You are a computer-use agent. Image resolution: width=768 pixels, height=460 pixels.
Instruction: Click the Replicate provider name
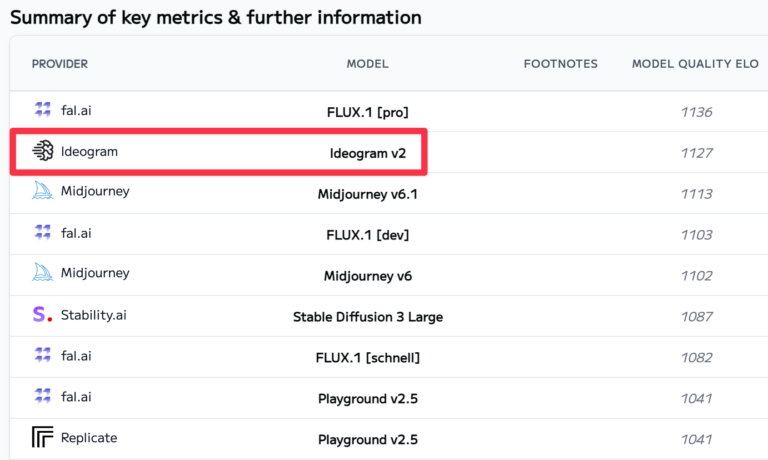click(88, 438)
